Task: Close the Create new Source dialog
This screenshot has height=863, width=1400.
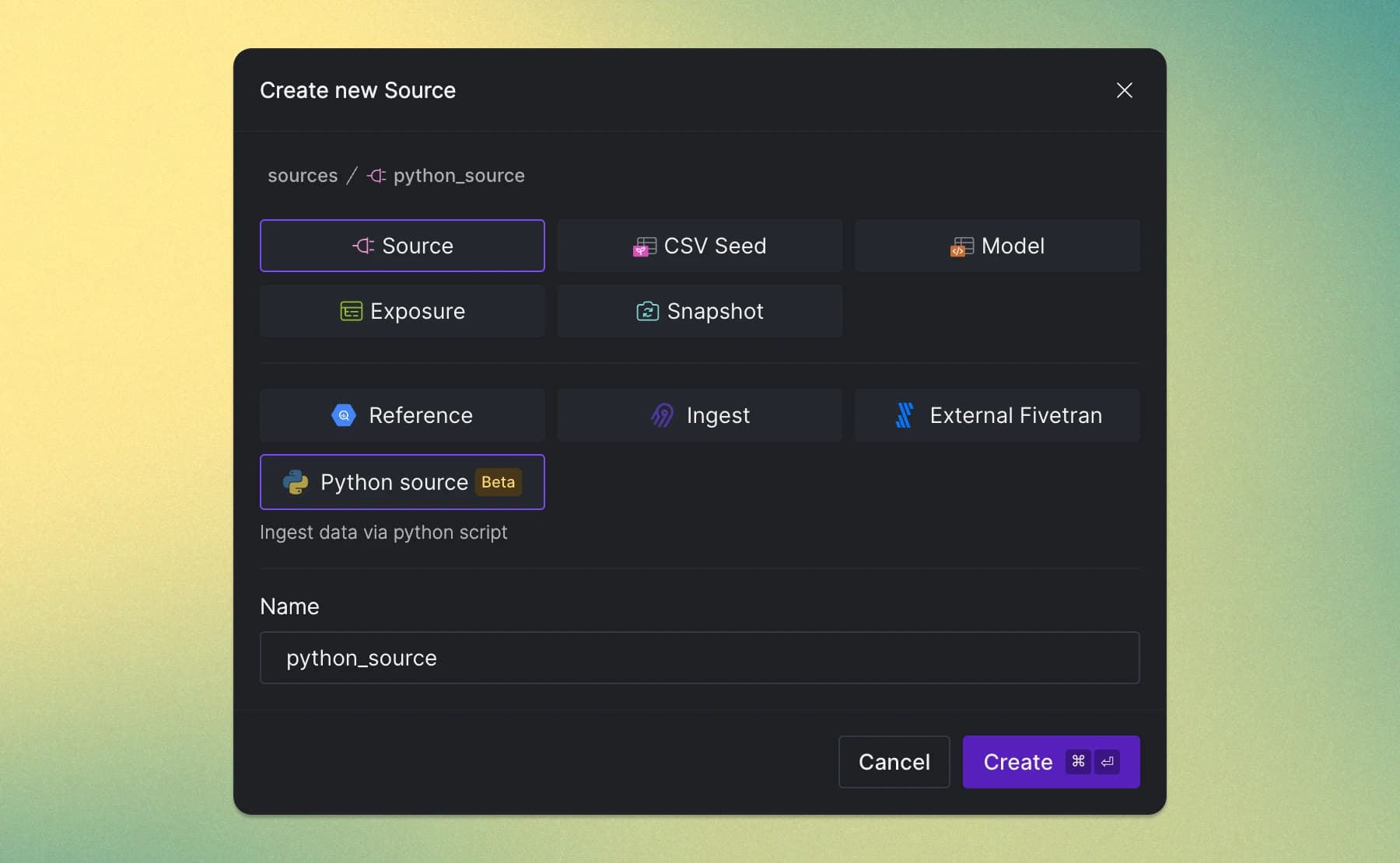Action: [1124, 90]
